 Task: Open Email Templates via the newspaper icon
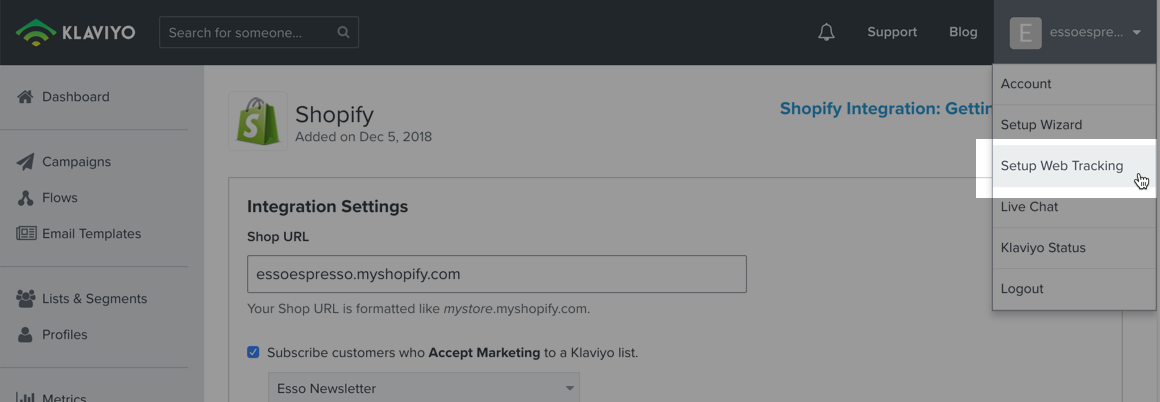27,234
